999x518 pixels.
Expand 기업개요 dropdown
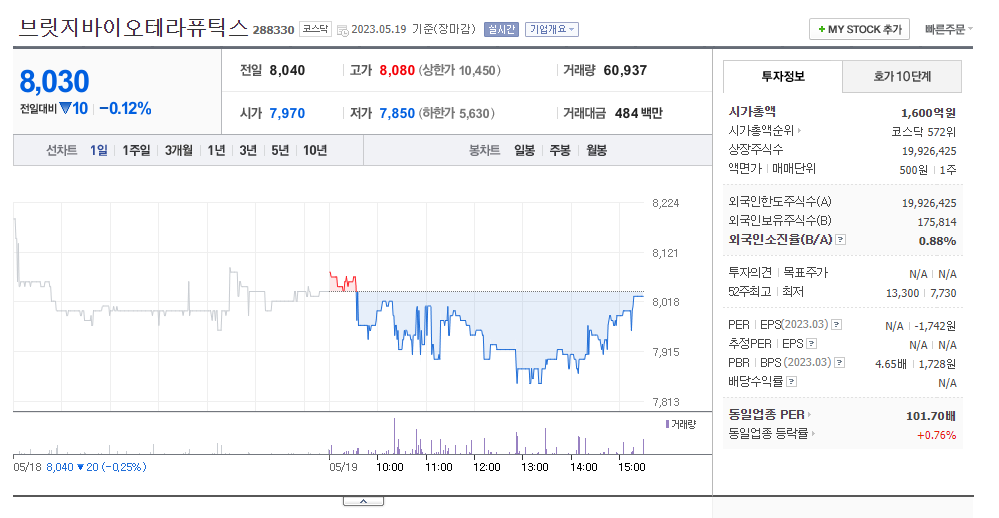pos(552,29)
